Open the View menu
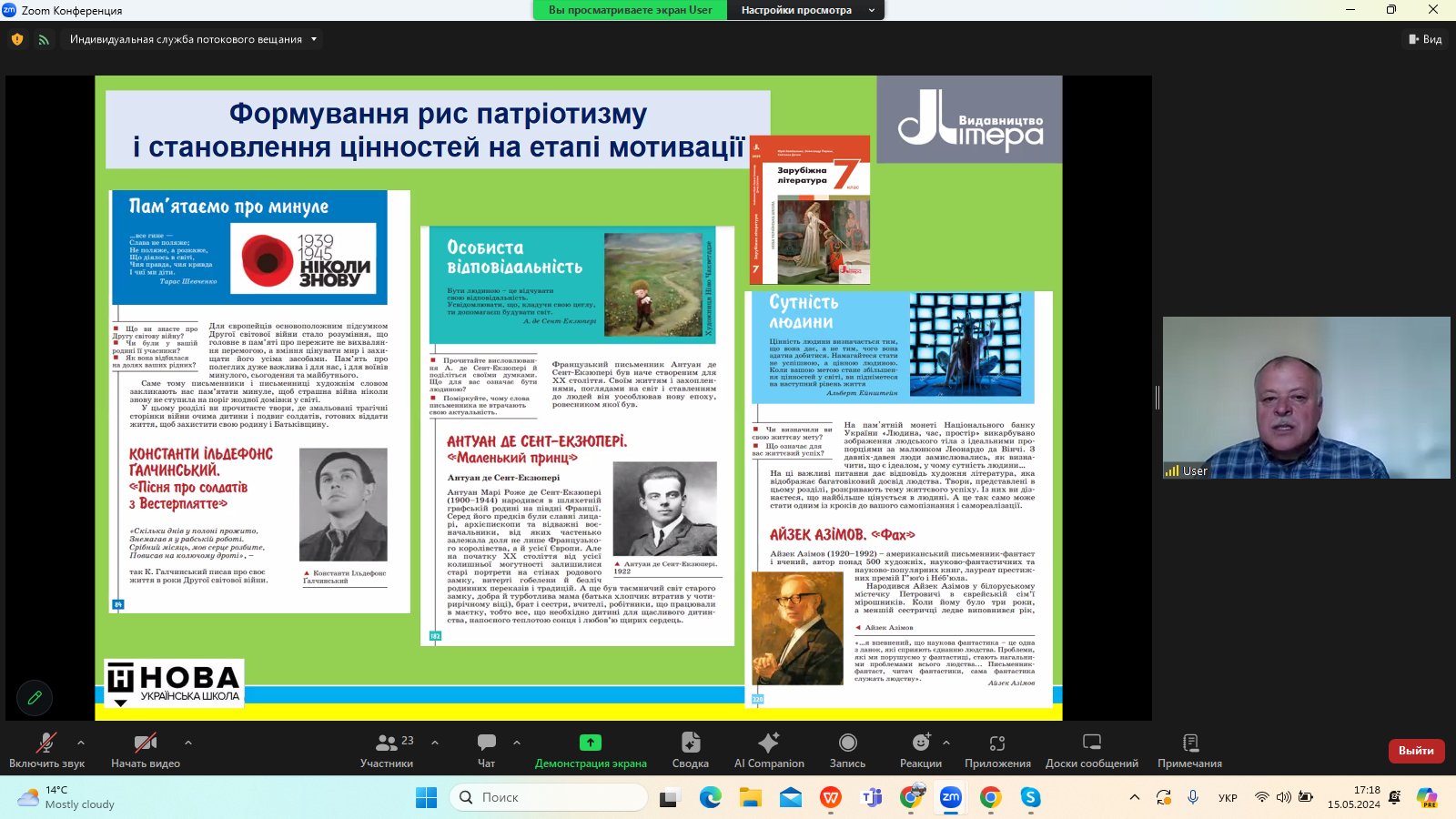Image resolution: width=1456 pixels, height=819 pixels. (1425, 39)
